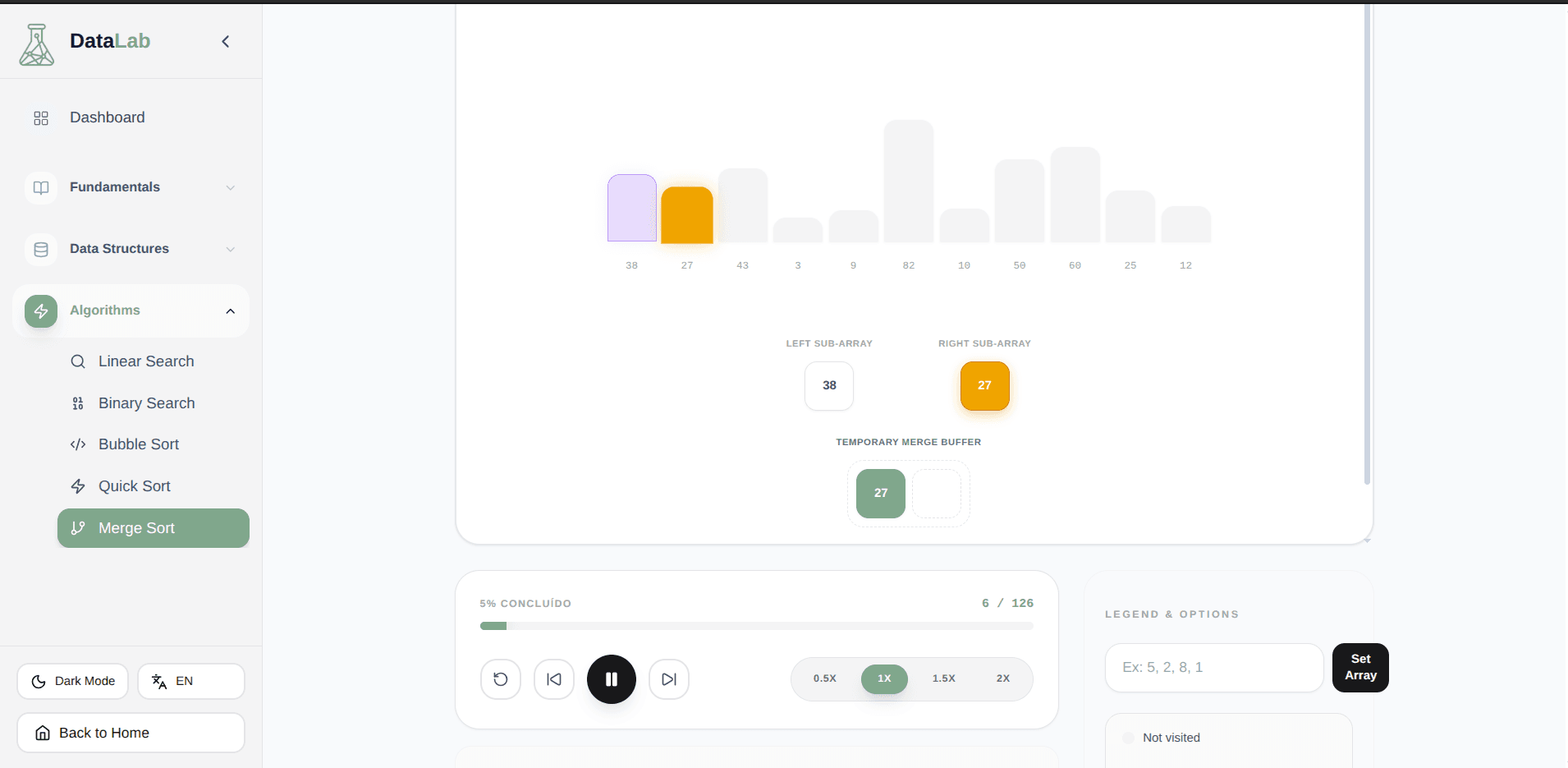Click the array input field

coord(1213,667)
